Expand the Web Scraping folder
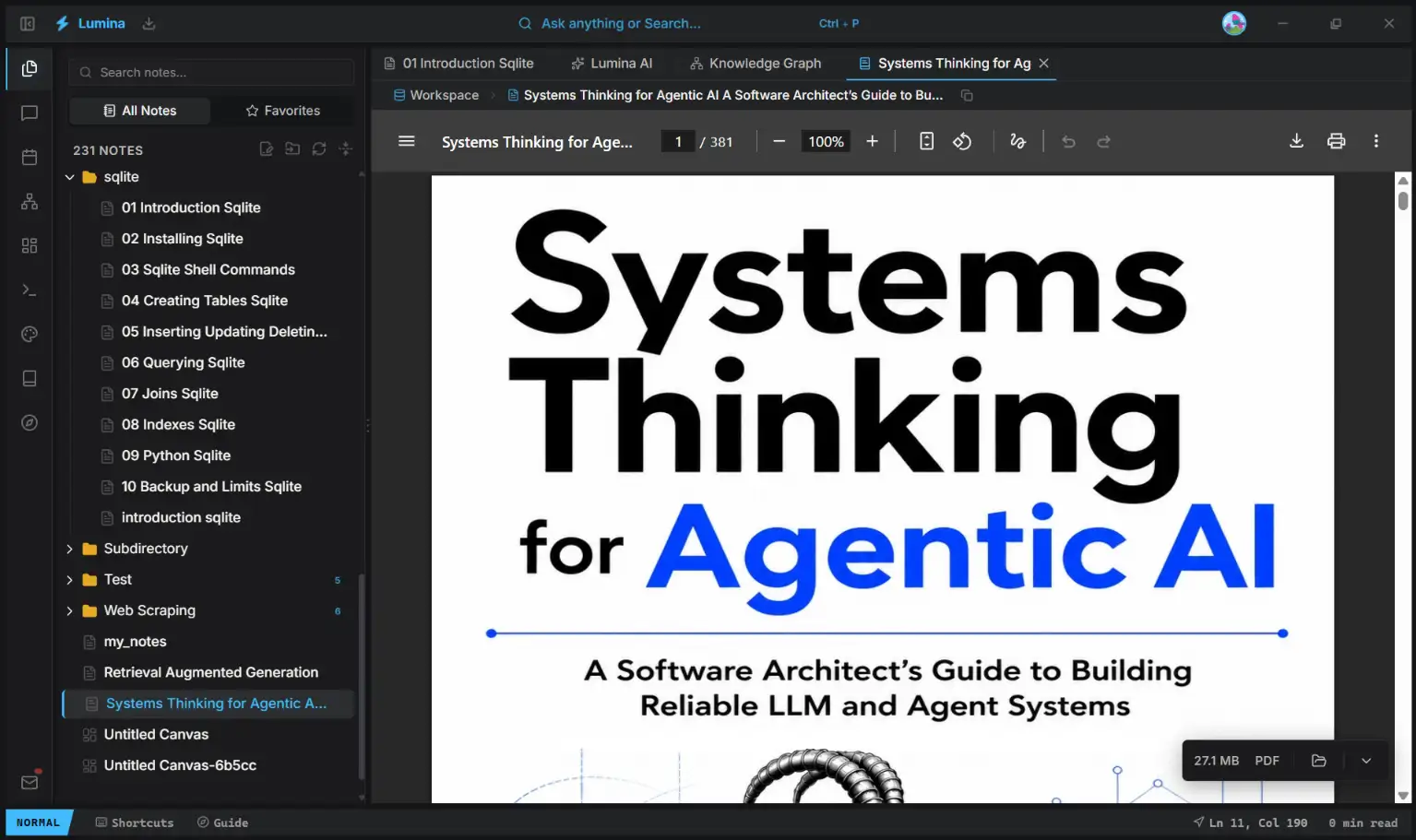Viewport: 1416px width, 840px height. 69,610
